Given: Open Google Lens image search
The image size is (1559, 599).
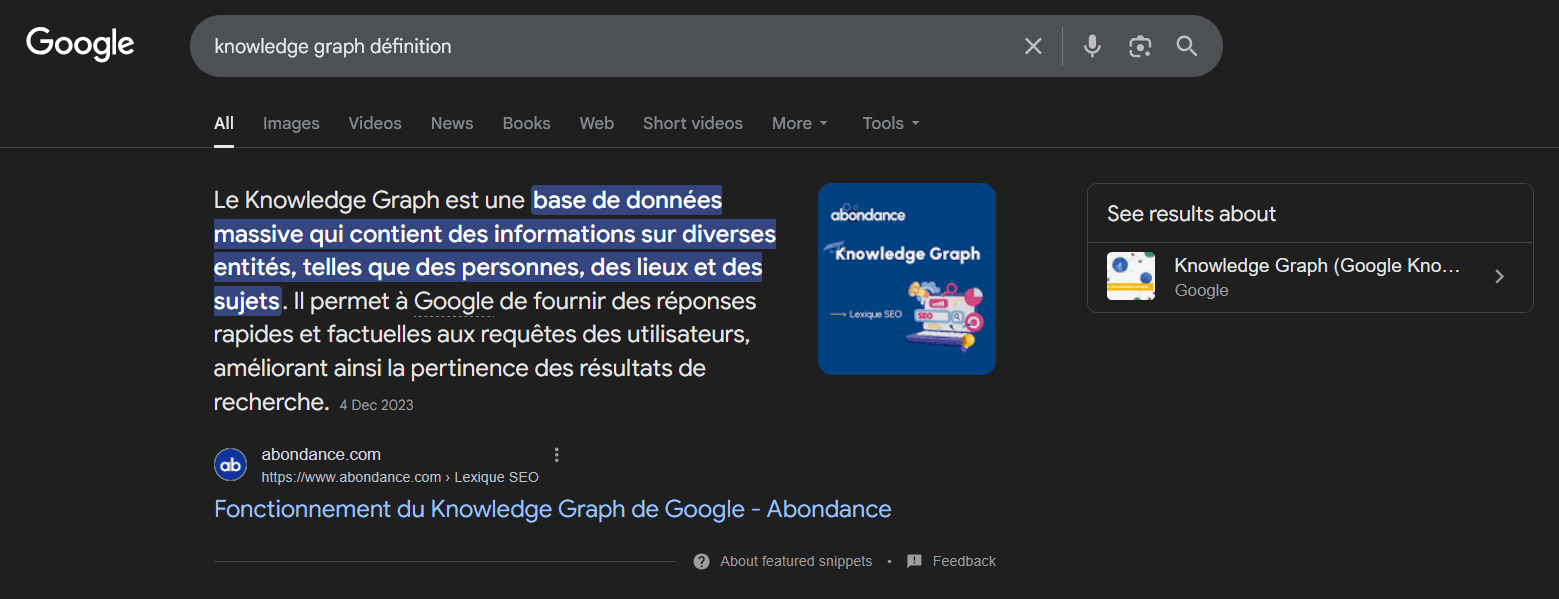Looking at the screenshot, I should point(1139,45).
